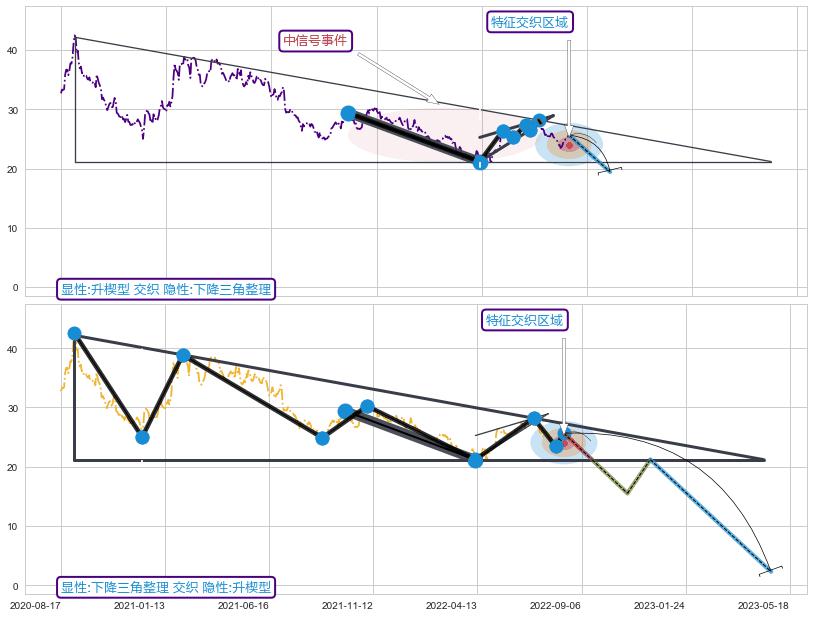Click the forecast endpoint bracket at bottom right of lower chart
The width and height of the screenshot is (813, 617).
pyautogui.click(x=770, y=570)
